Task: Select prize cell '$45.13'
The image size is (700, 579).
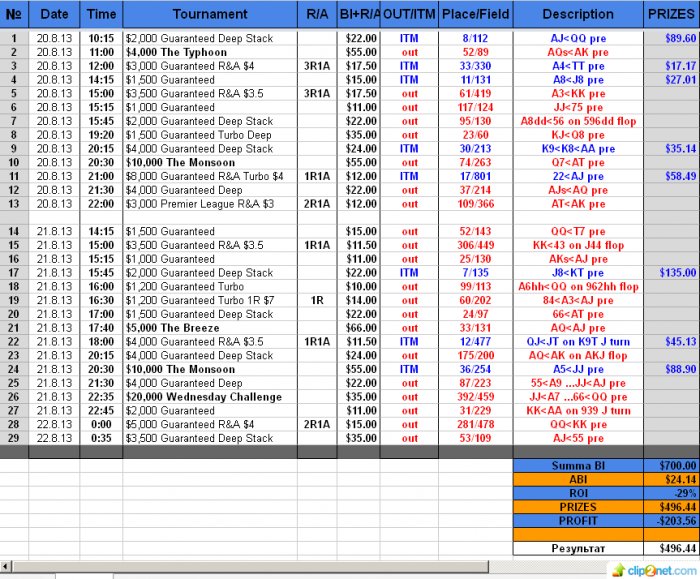Action: [x=671, y=342]
